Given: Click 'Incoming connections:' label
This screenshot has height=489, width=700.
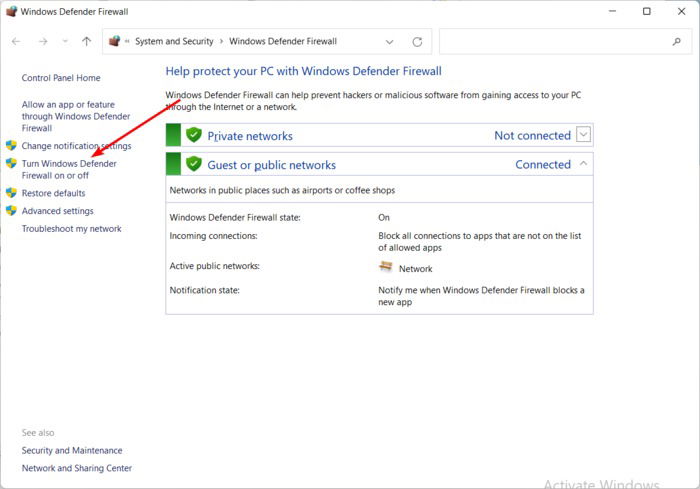Looking at the screenshot, I should pos(213,236).
